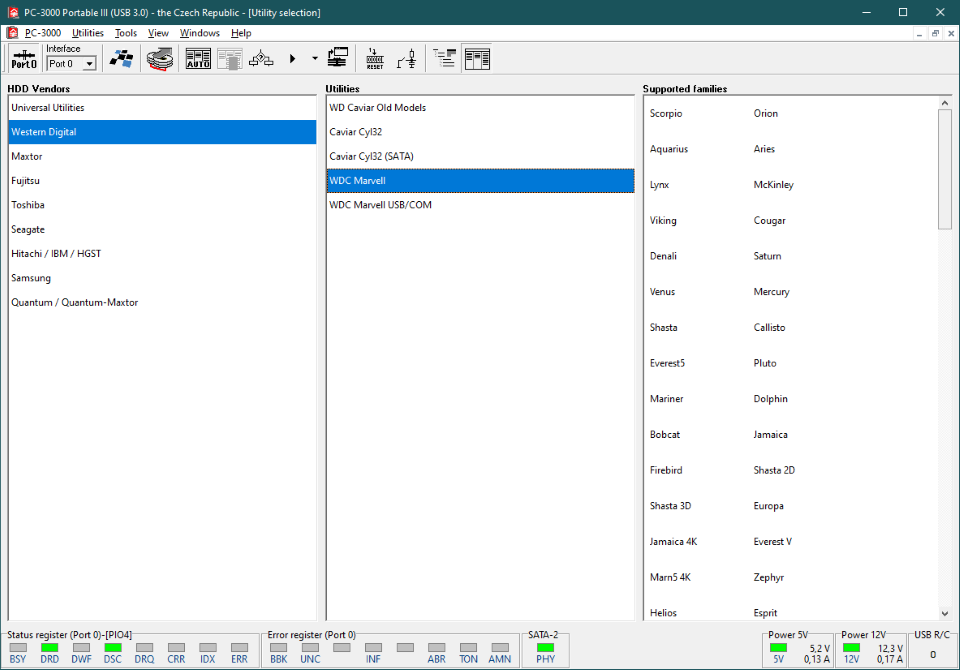Viewport: 960px width, 670px height.
Task: Click the BSY status register indicator
Action: point(18,647)
